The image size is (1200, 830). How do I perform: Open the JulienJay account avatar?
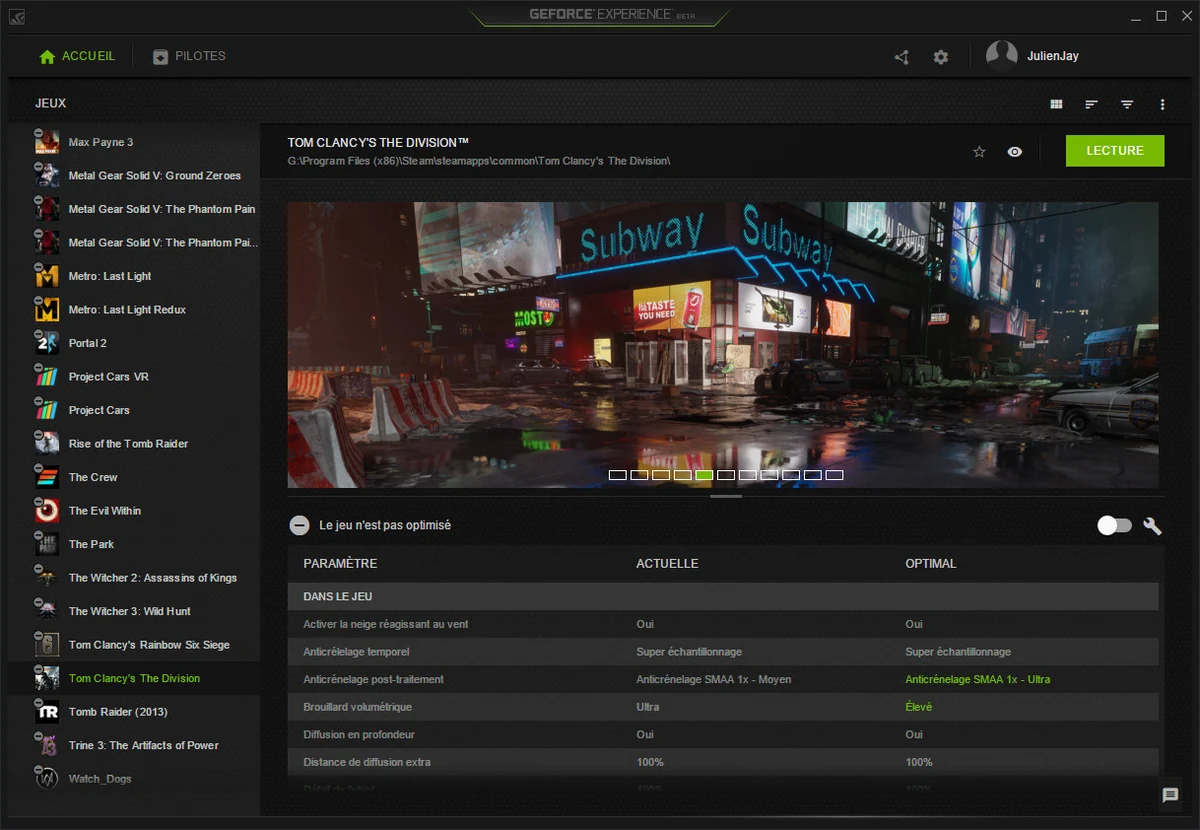pos(1002,56)
